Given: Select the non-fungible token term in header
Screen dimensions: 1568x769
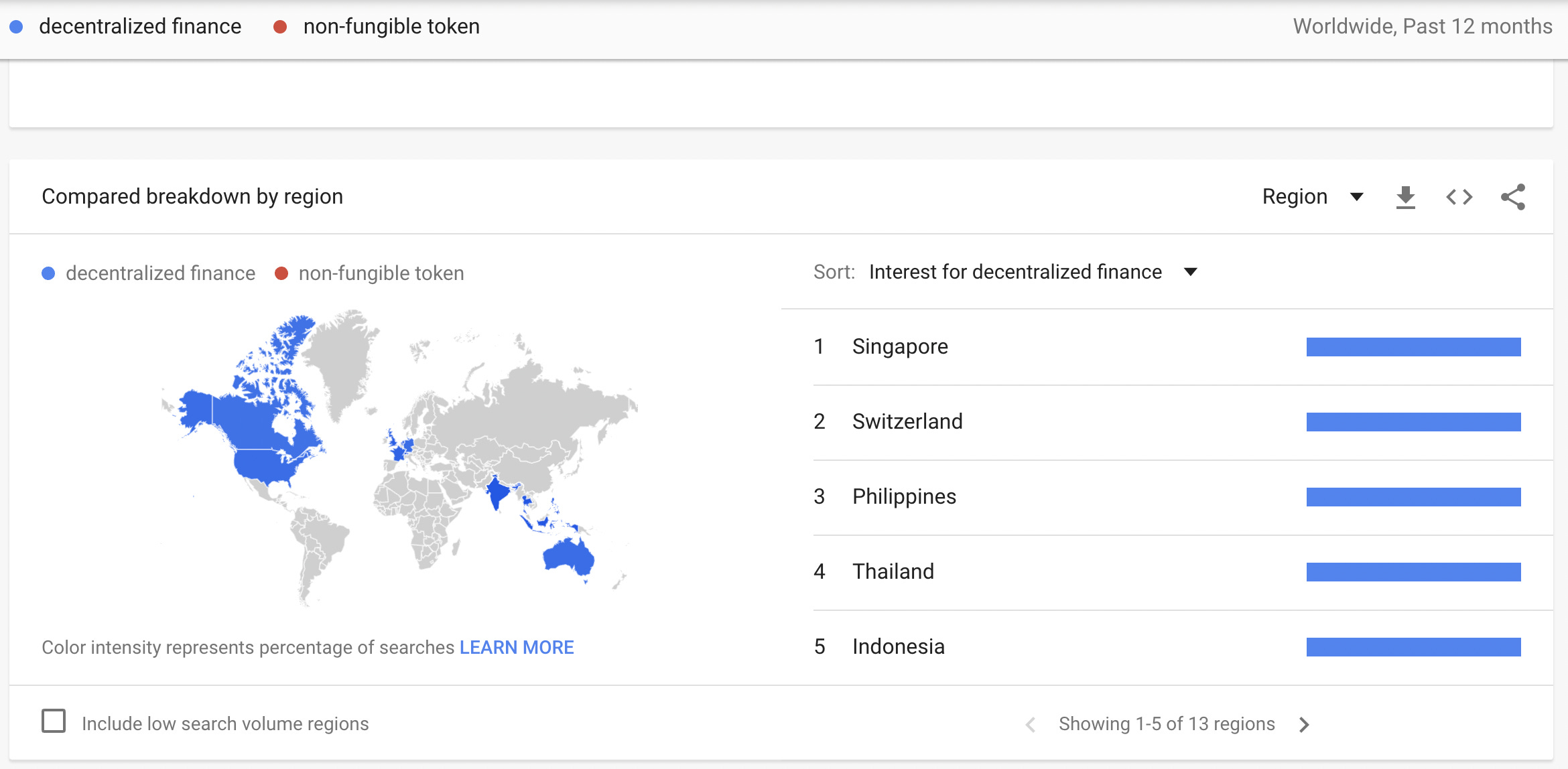Looking at the screenshot, I should pyautogui.click(x=391, y=27).
